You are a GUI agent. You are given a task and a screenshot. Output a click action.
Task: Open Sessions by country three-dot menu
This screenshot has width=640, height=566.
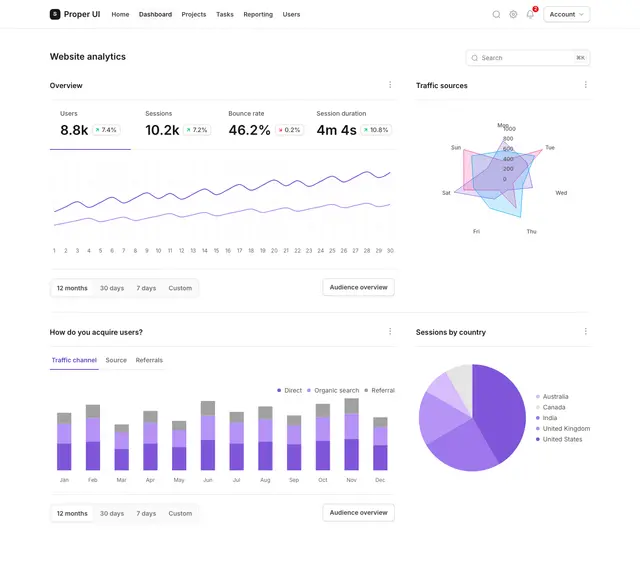586,331
